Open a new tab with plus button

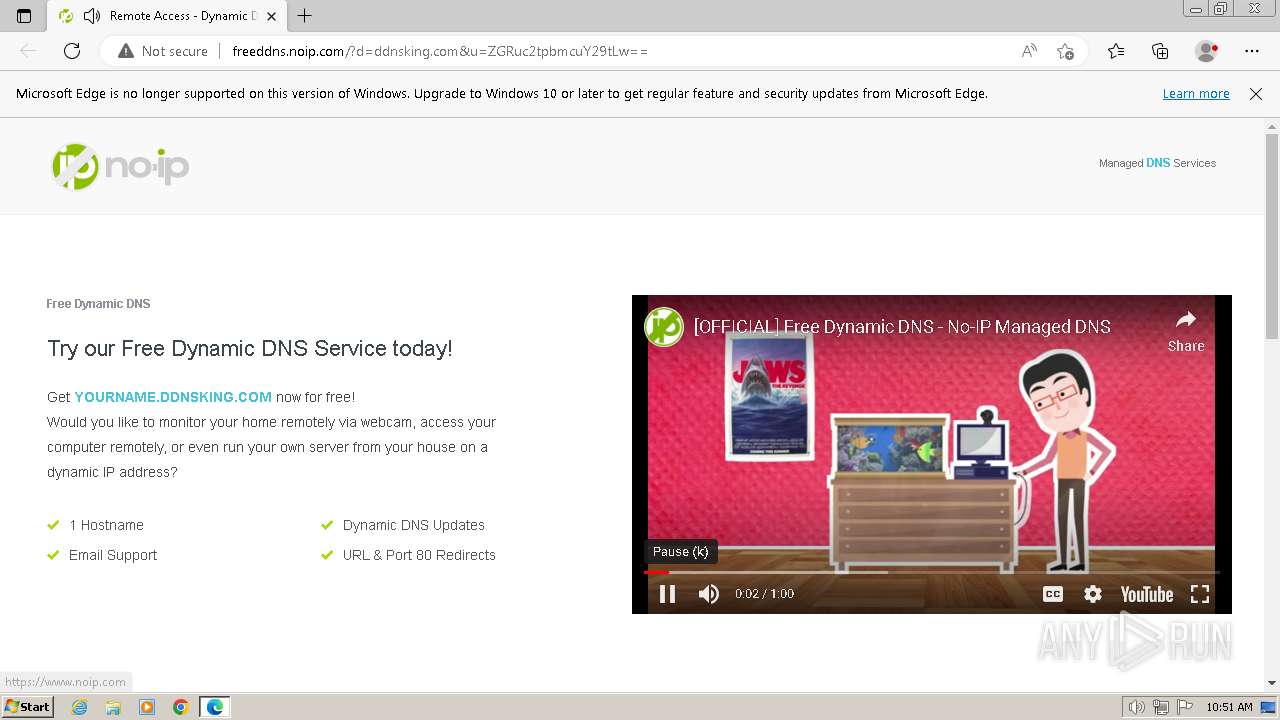pos(305,16)
